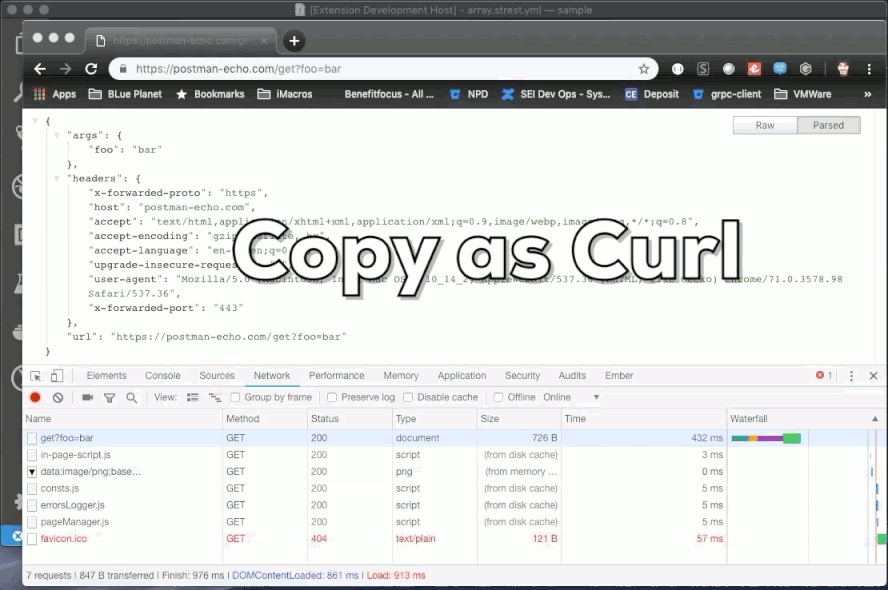The height and width of the screenshot is (590, 888).
Task: Switch to the Sources tab
Action: (x=217, y=375)
